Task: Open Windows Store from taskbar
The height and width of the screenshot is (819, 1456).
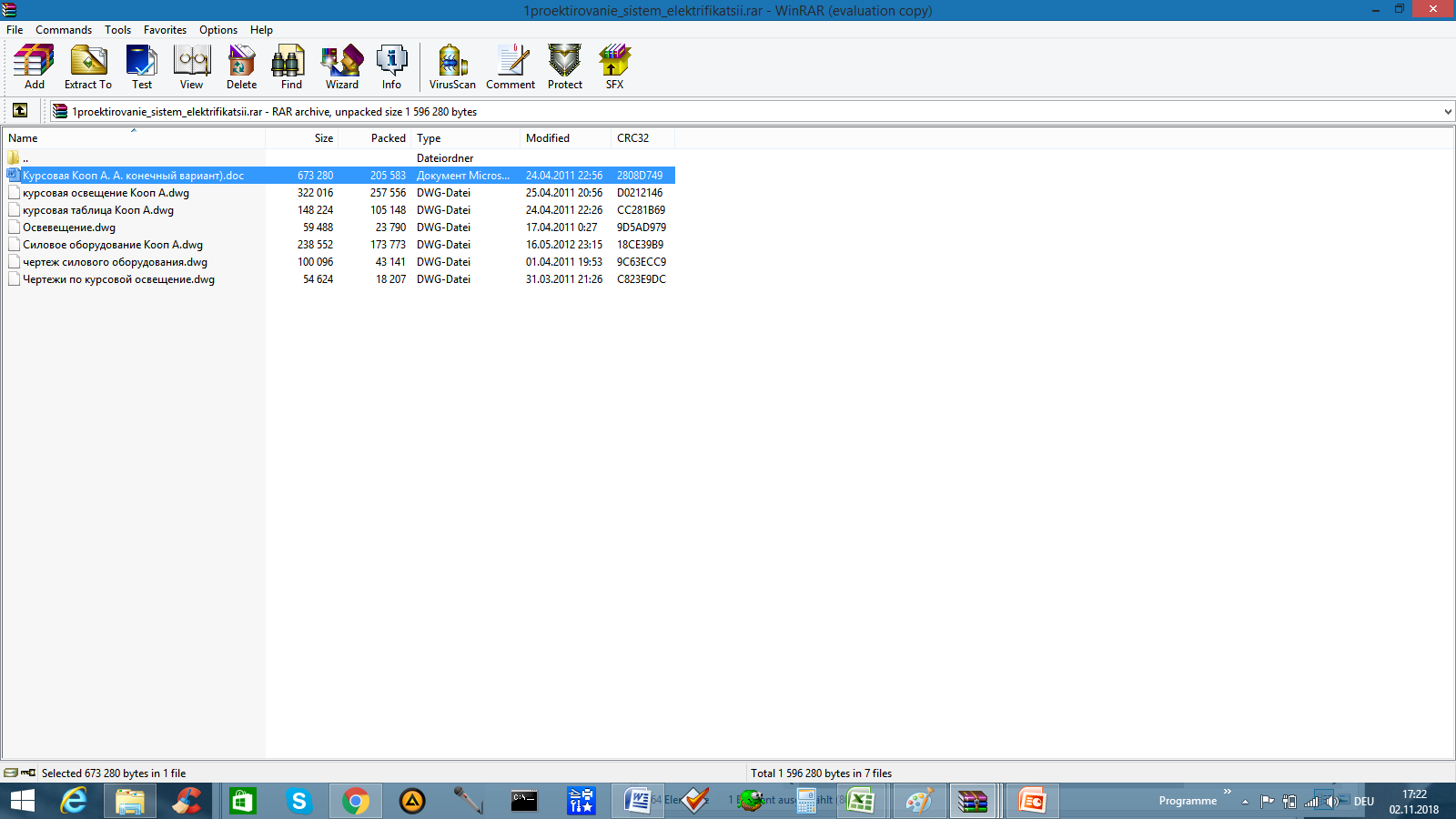Action: (243, 801)
